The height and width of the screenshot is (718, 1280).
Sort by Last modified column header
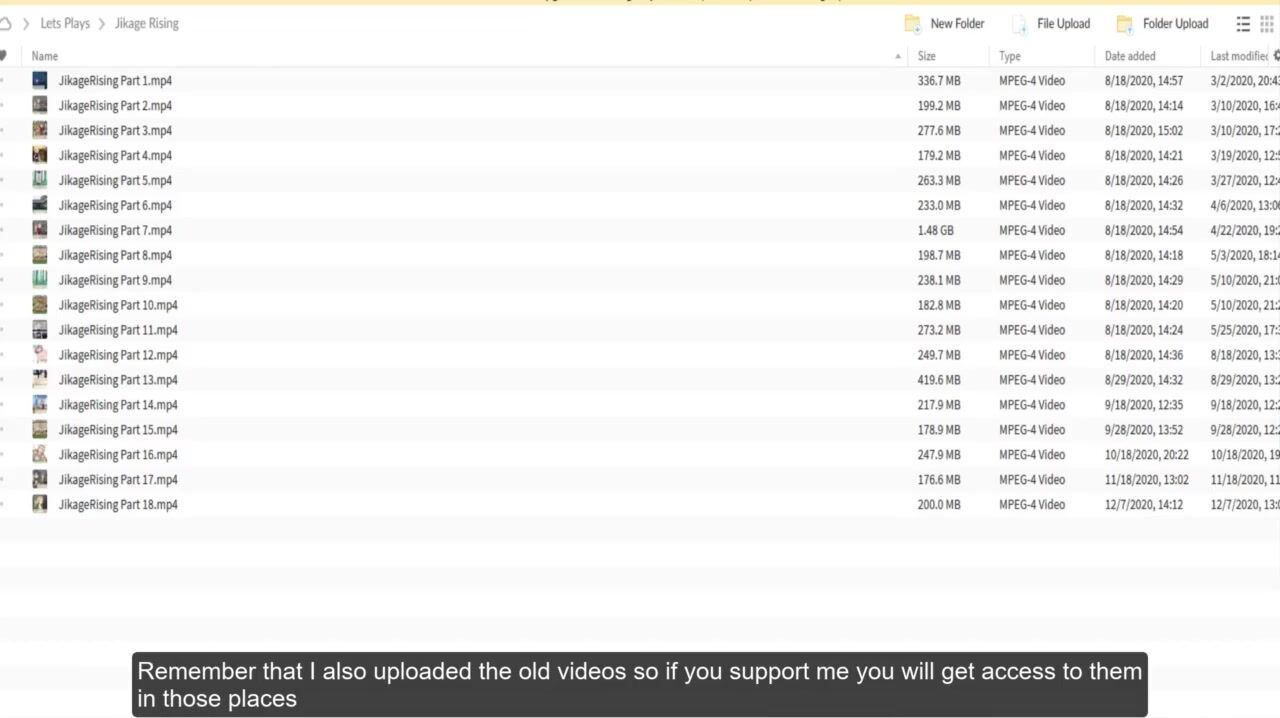point(1238,56)
